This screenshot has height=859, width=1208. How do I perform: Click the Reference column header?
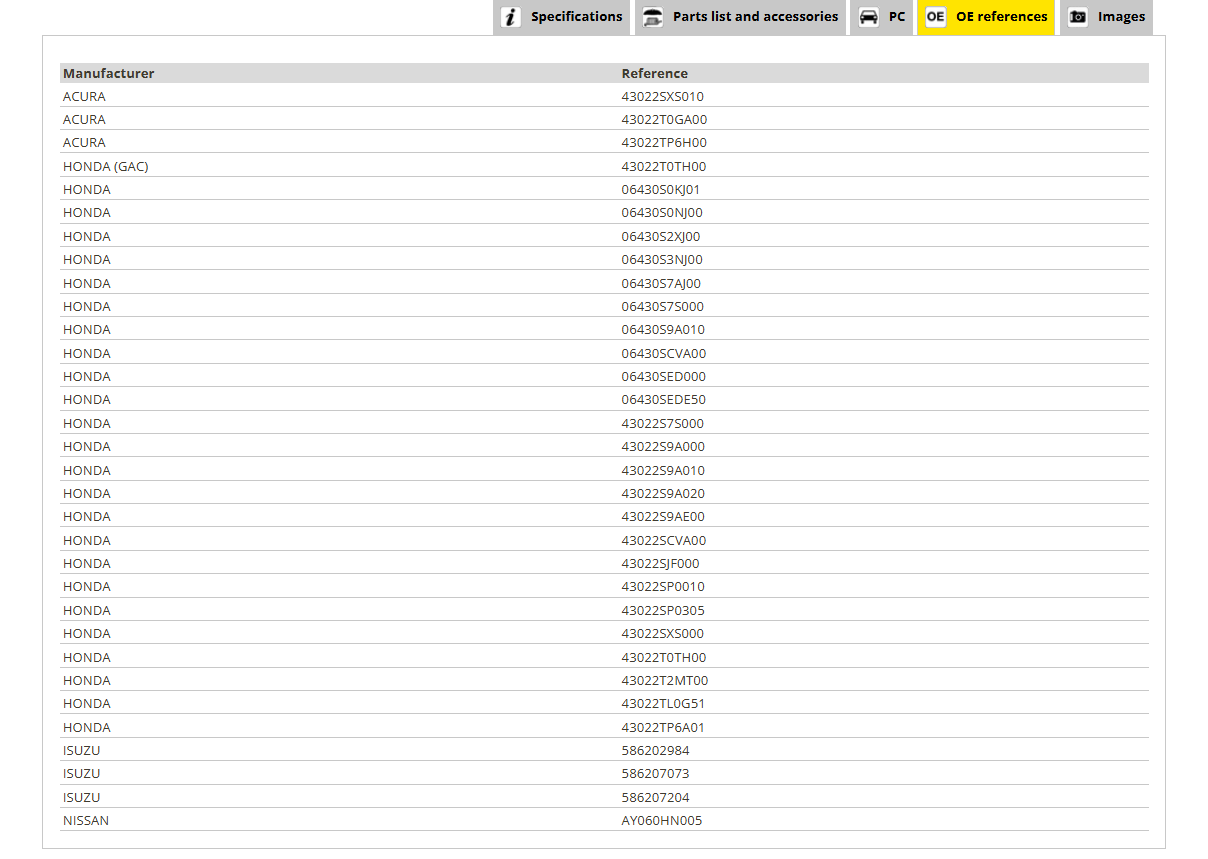(655, 73)
